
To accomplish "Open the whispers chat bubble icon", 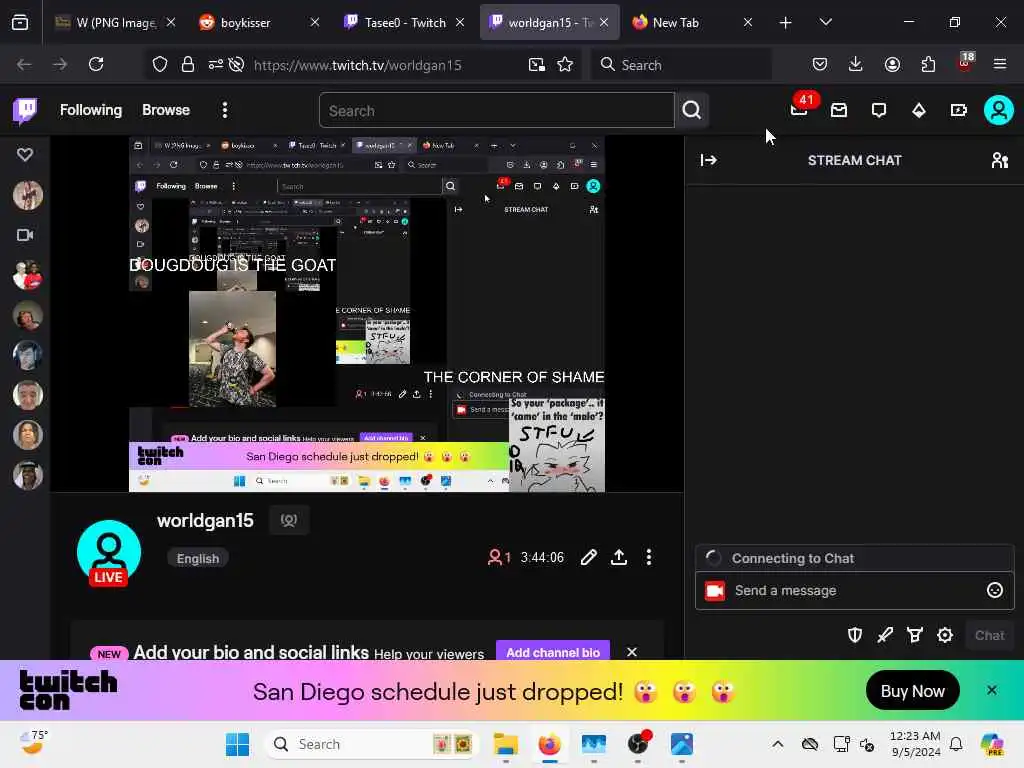I will [x=878, y=110].
